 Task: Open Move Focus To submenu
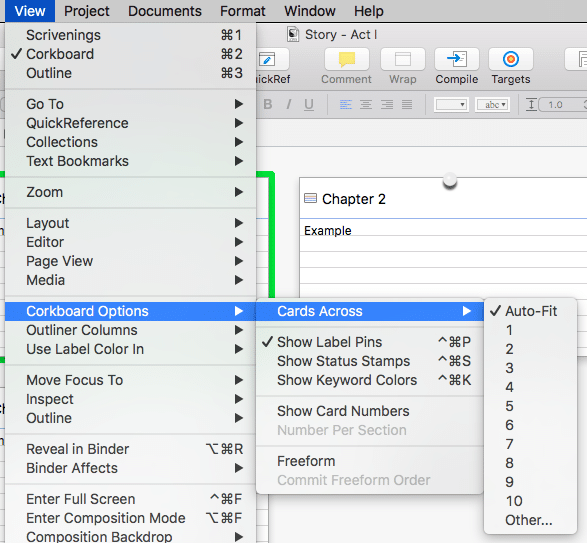[130, 380]
